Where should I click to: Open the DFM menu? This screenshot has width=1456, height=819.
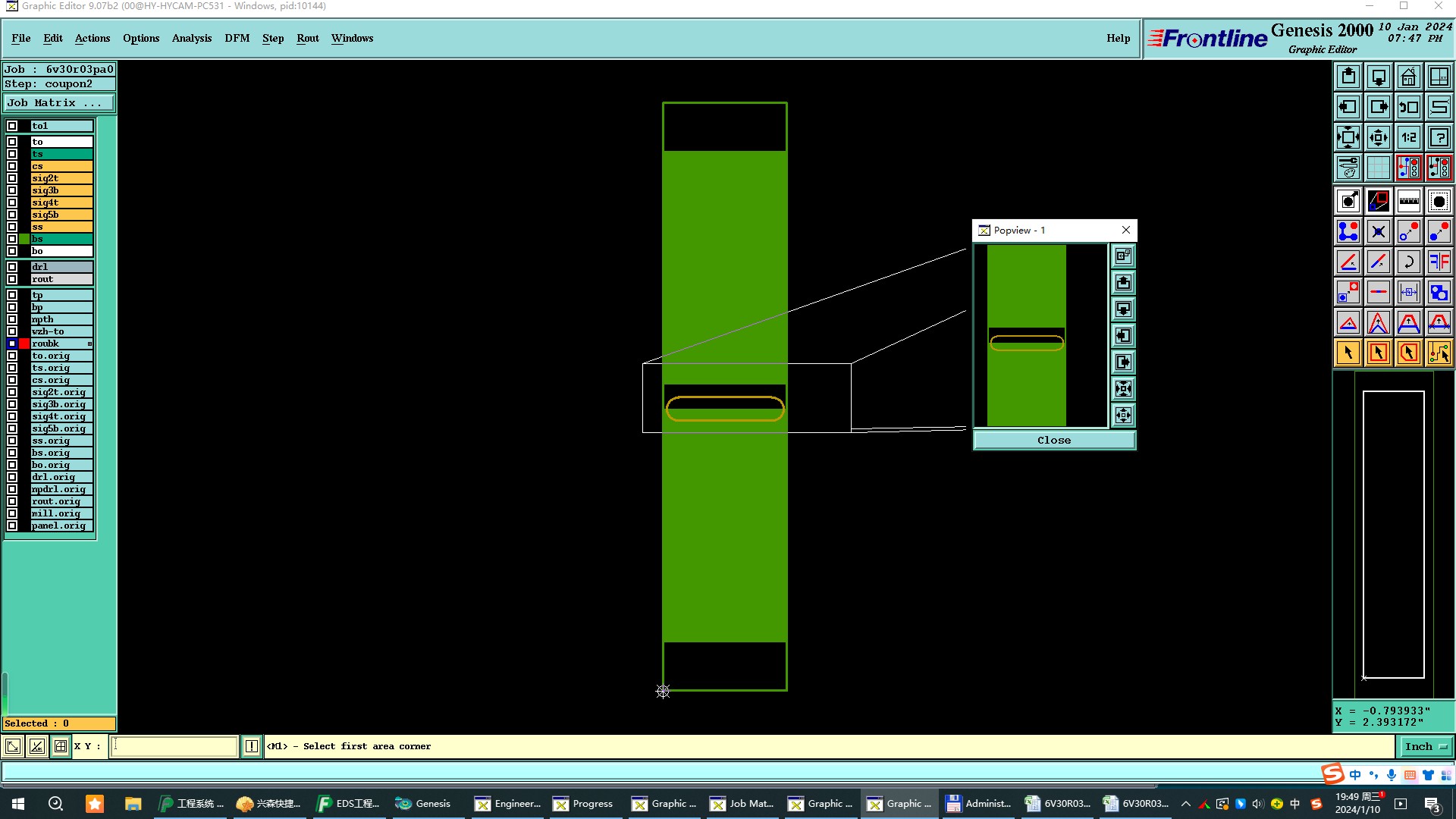pyautogui.click(x=237, y=38)
